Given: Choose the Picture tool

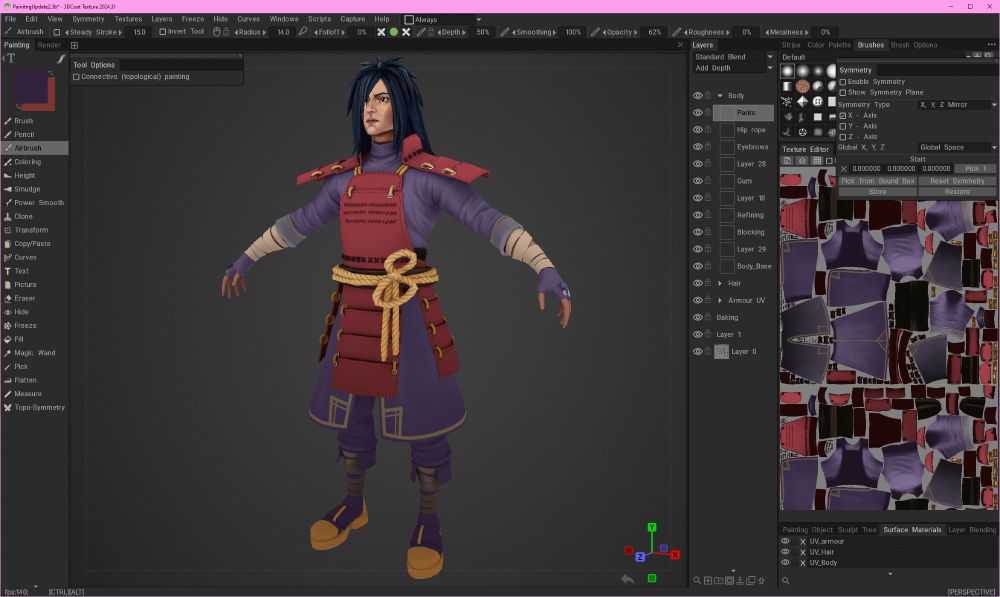Looking at the screenshot, I should pos(25,285).
